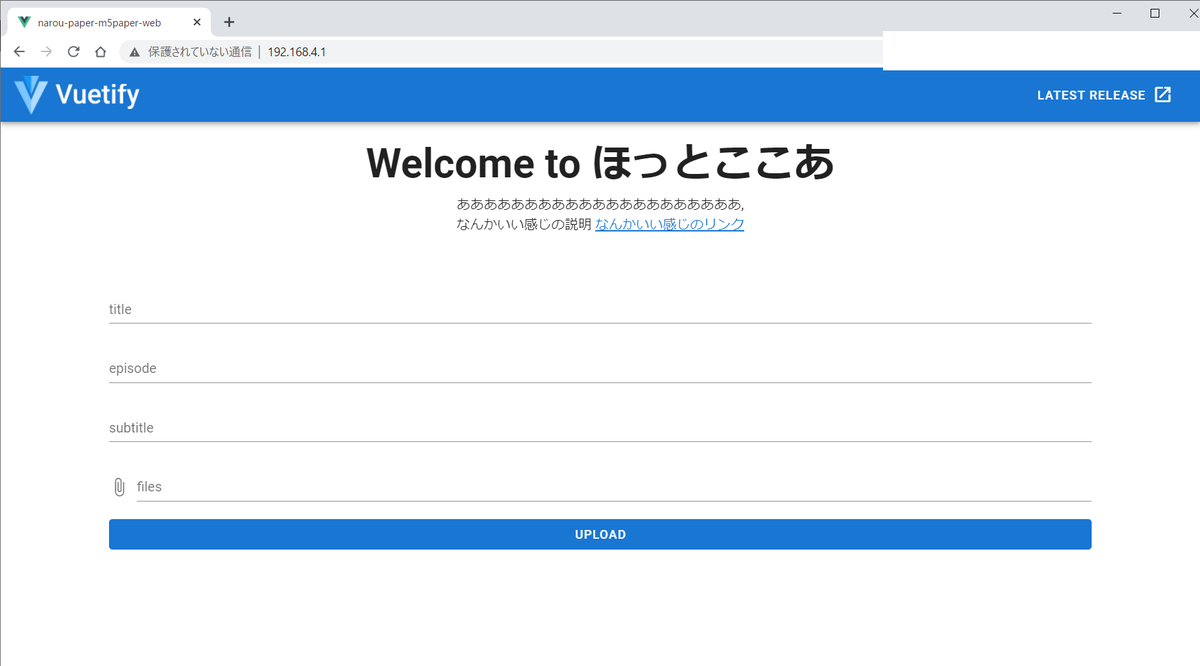Image resolution: width=1200 pixels, height=666 pixels.
Task: Focus the title text field
Action: [600, 310]
